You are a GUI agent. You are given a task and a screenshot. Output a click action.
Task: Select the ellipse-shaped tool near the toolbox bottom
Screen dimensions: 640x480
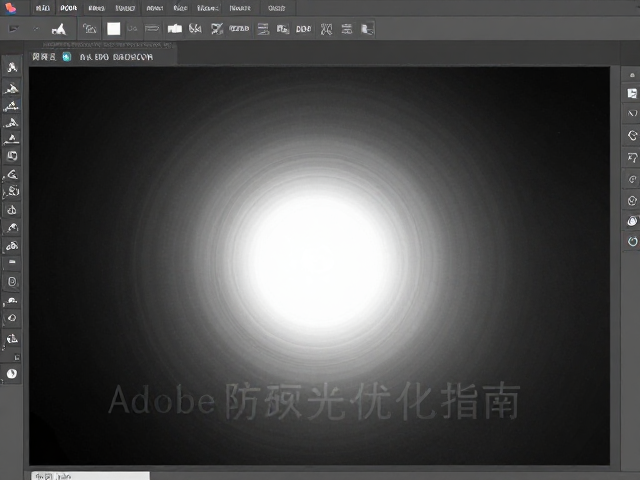12,318
